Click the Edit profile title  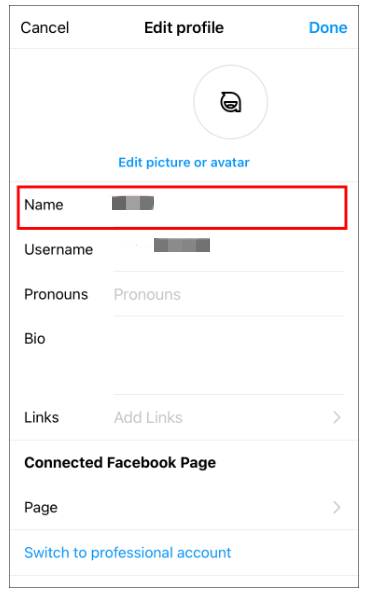coord(184,28)
